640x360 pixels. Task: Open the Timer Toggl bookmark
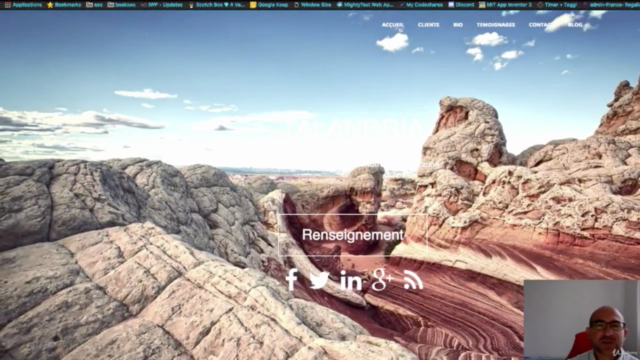[x=557, y=5]
